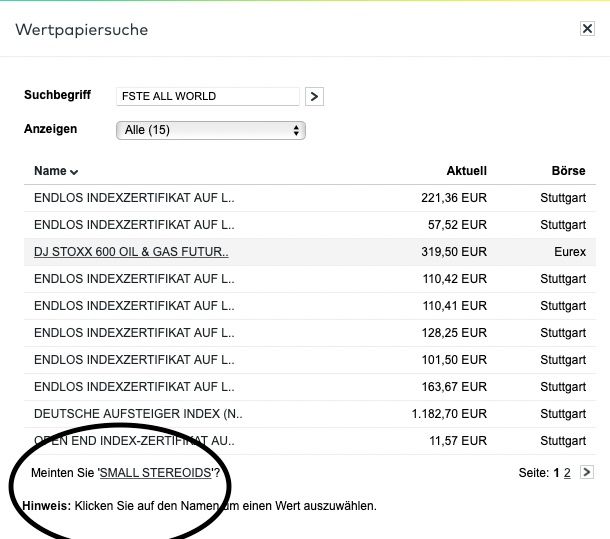This screenshot has height=539, width=610.
Task: Select the certificate priced 221,36 EUR
Action: coord(134,198)
